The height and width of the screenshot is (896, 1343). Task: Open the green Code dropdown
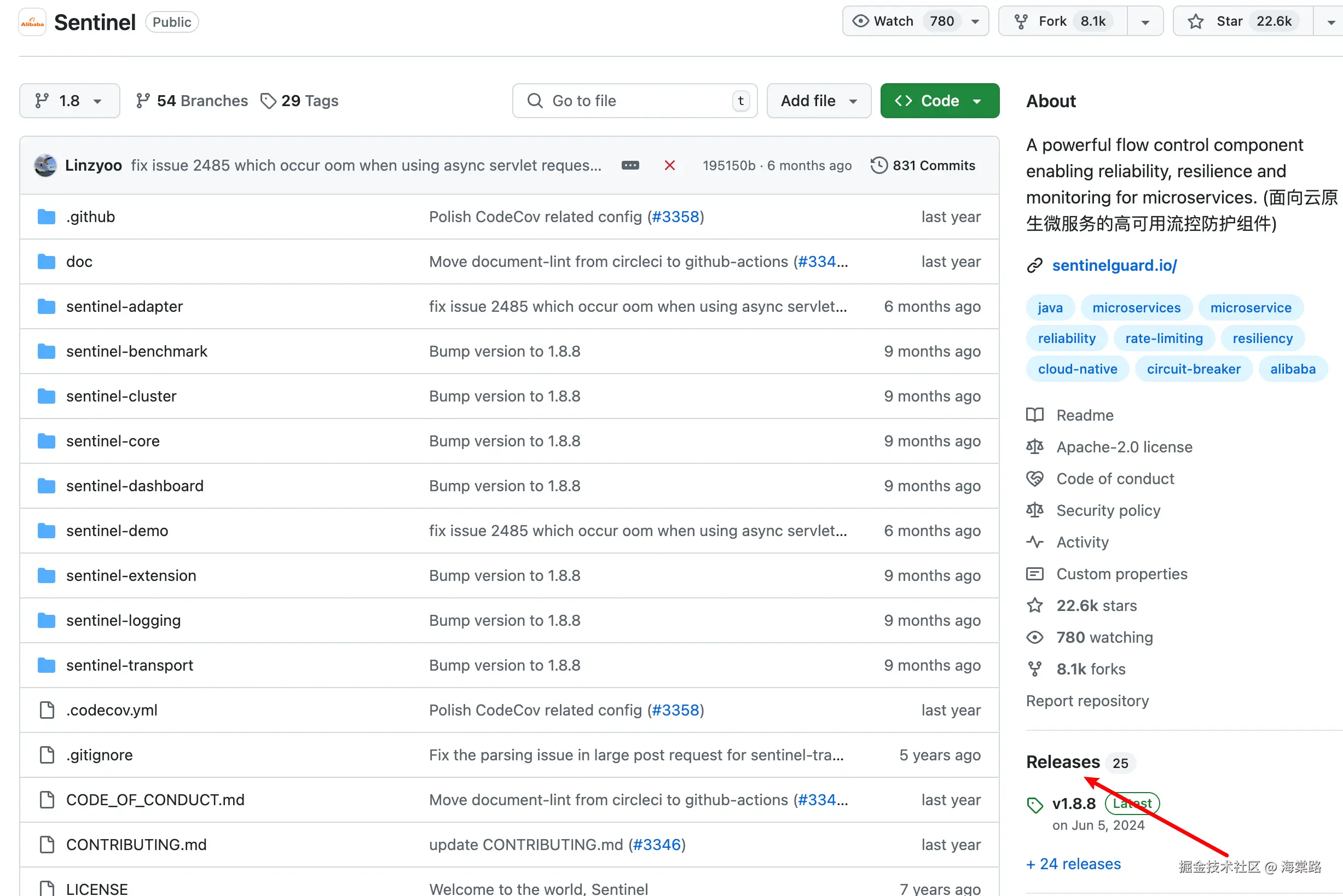[939, 101]
